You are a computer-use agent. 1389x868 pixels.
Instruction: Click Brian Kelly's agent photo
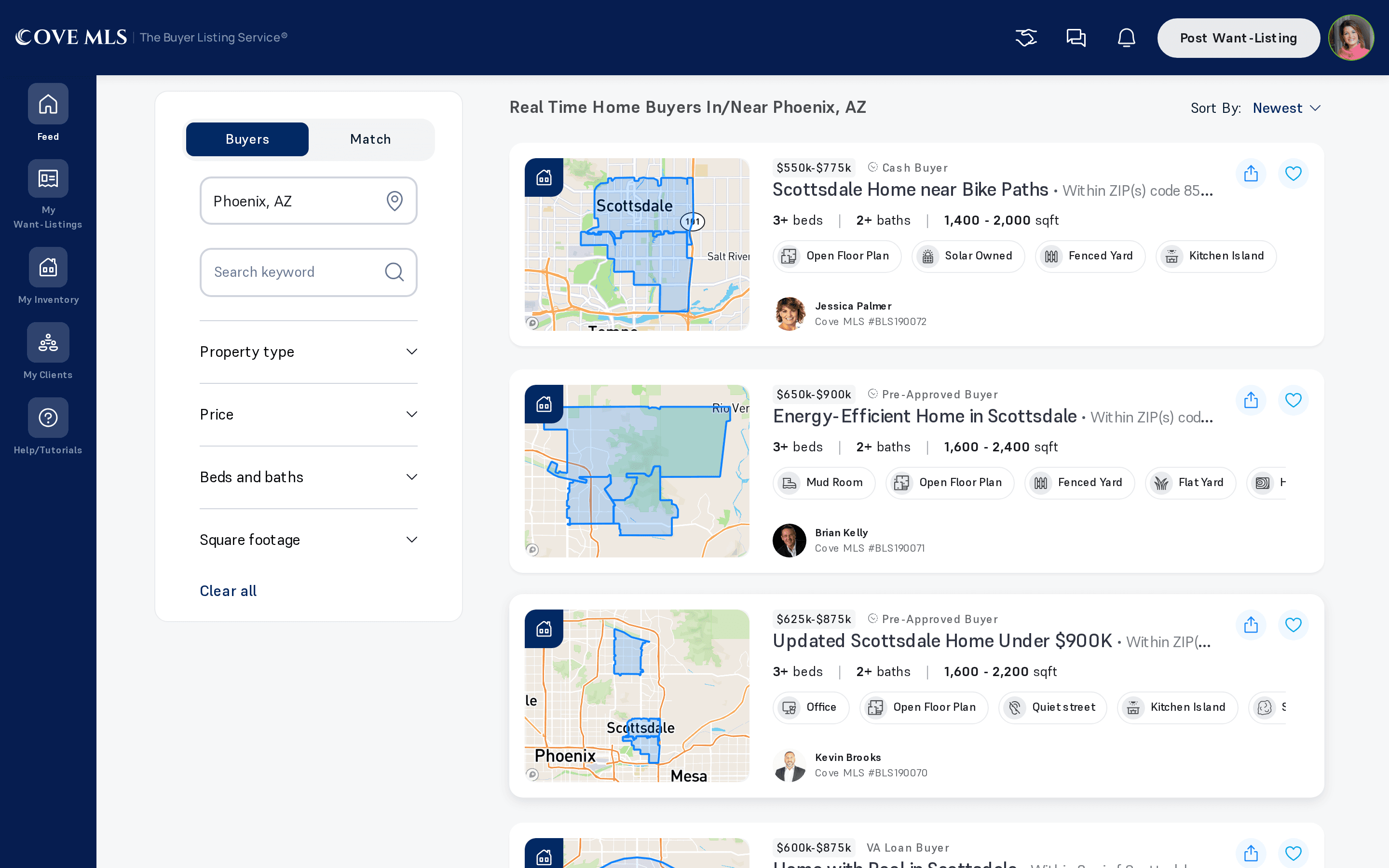point(789,540)
